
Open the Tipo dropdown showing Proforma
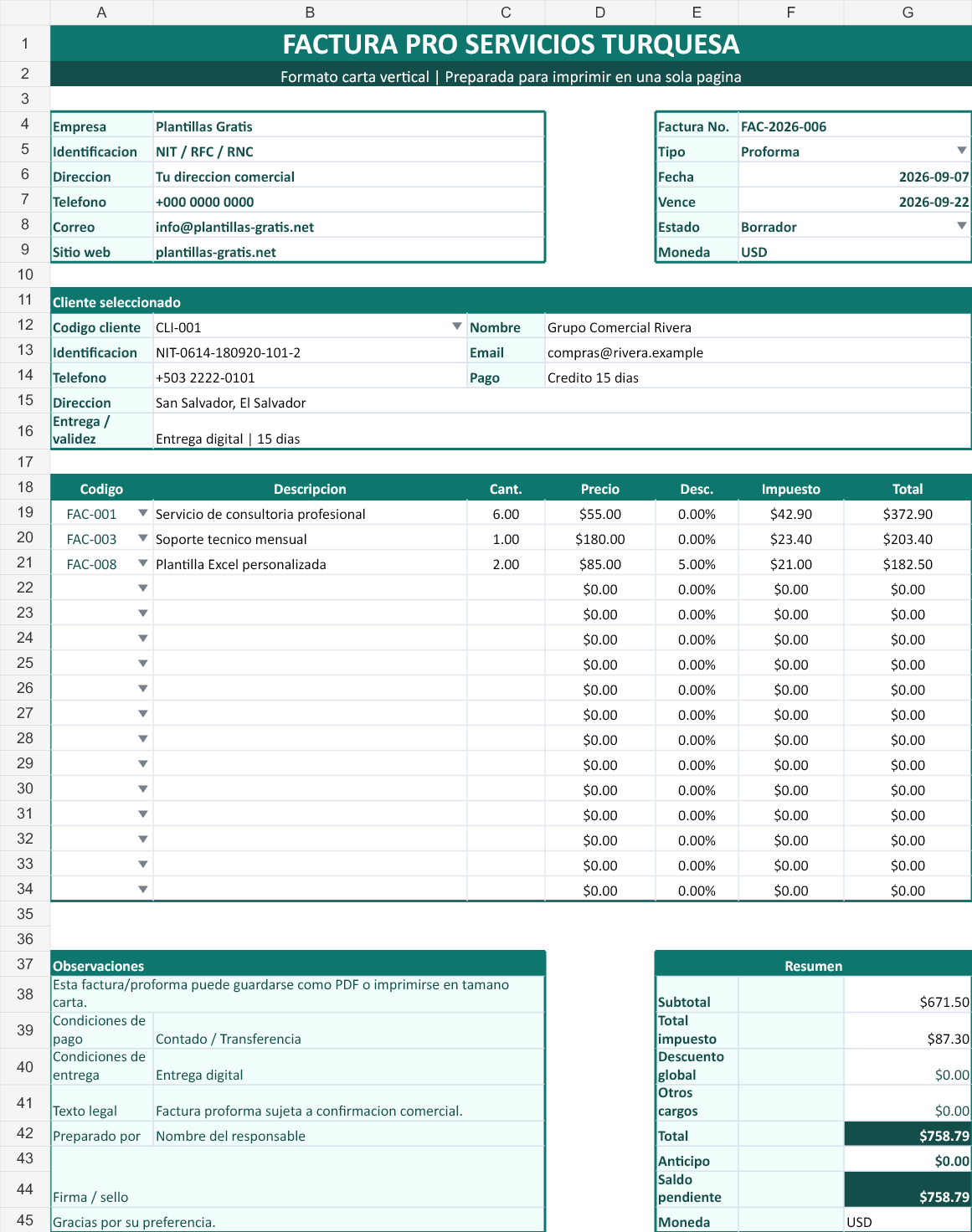coord(962,151)
